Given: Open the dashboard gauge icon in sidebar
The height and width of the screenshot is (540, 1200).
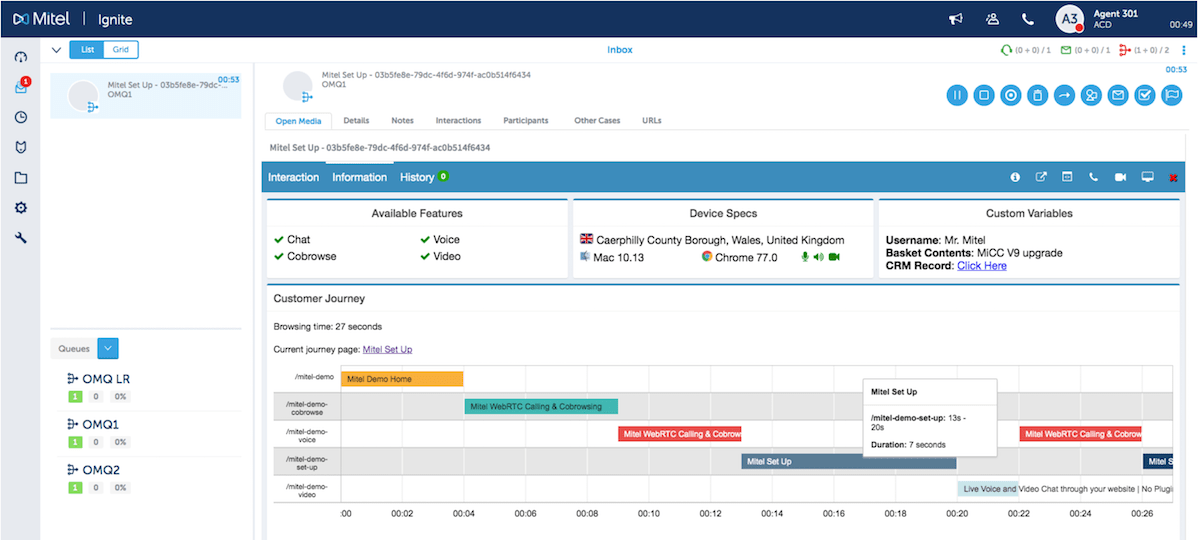Looking at the screenshot, I should tap(21, 57).
